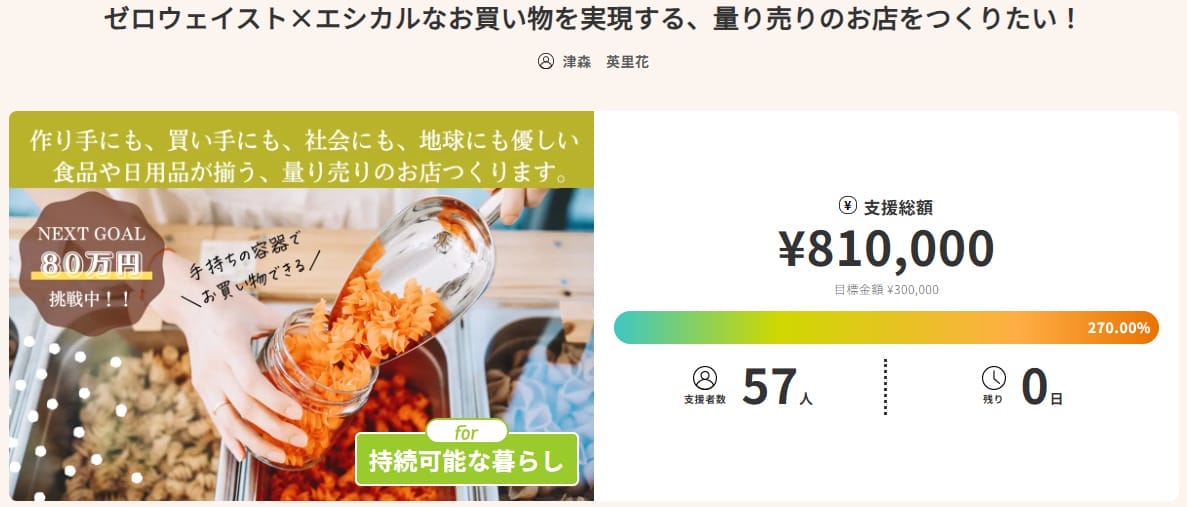The width and height of the screenshot is (1187, 507).
Task: Click the user profile icon beside the author name
Action: (x=546, y=61)
